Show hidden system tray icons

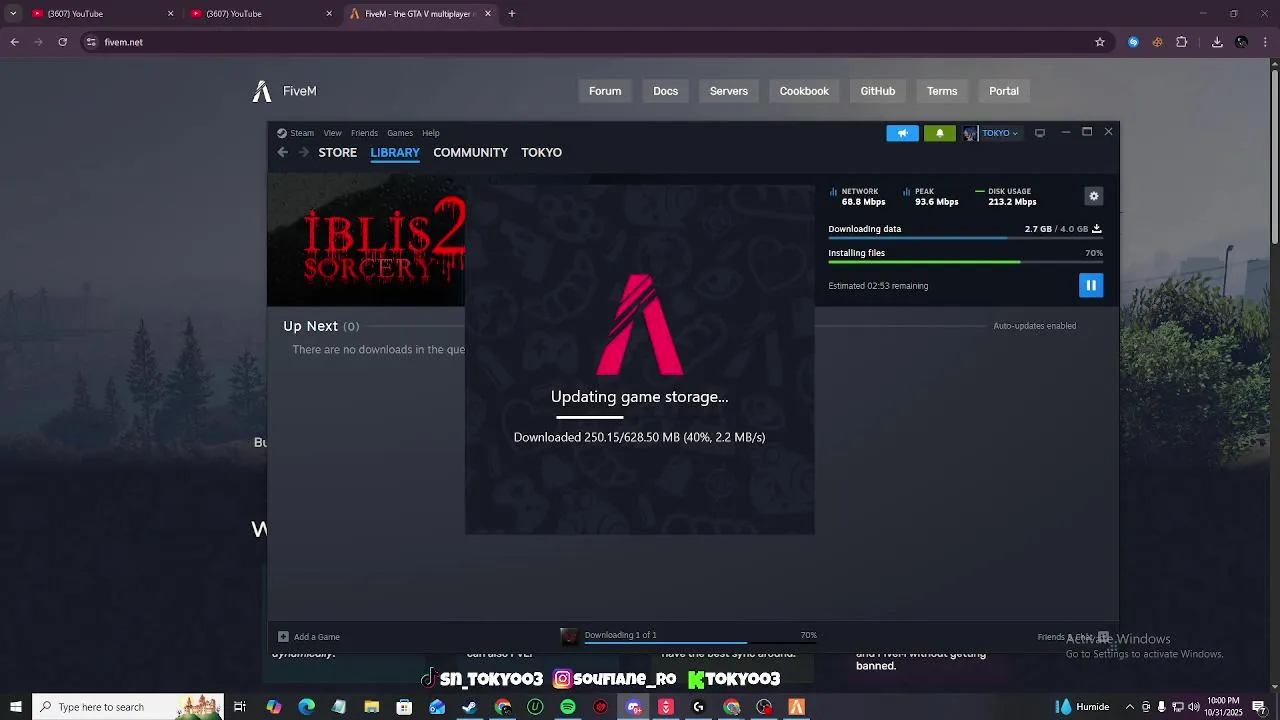(1130, 707)
